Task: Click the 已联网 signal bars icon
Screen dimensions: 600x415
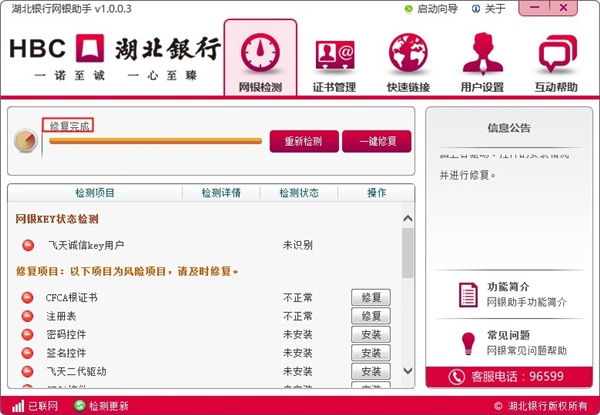Action: (x=18, y=406)
